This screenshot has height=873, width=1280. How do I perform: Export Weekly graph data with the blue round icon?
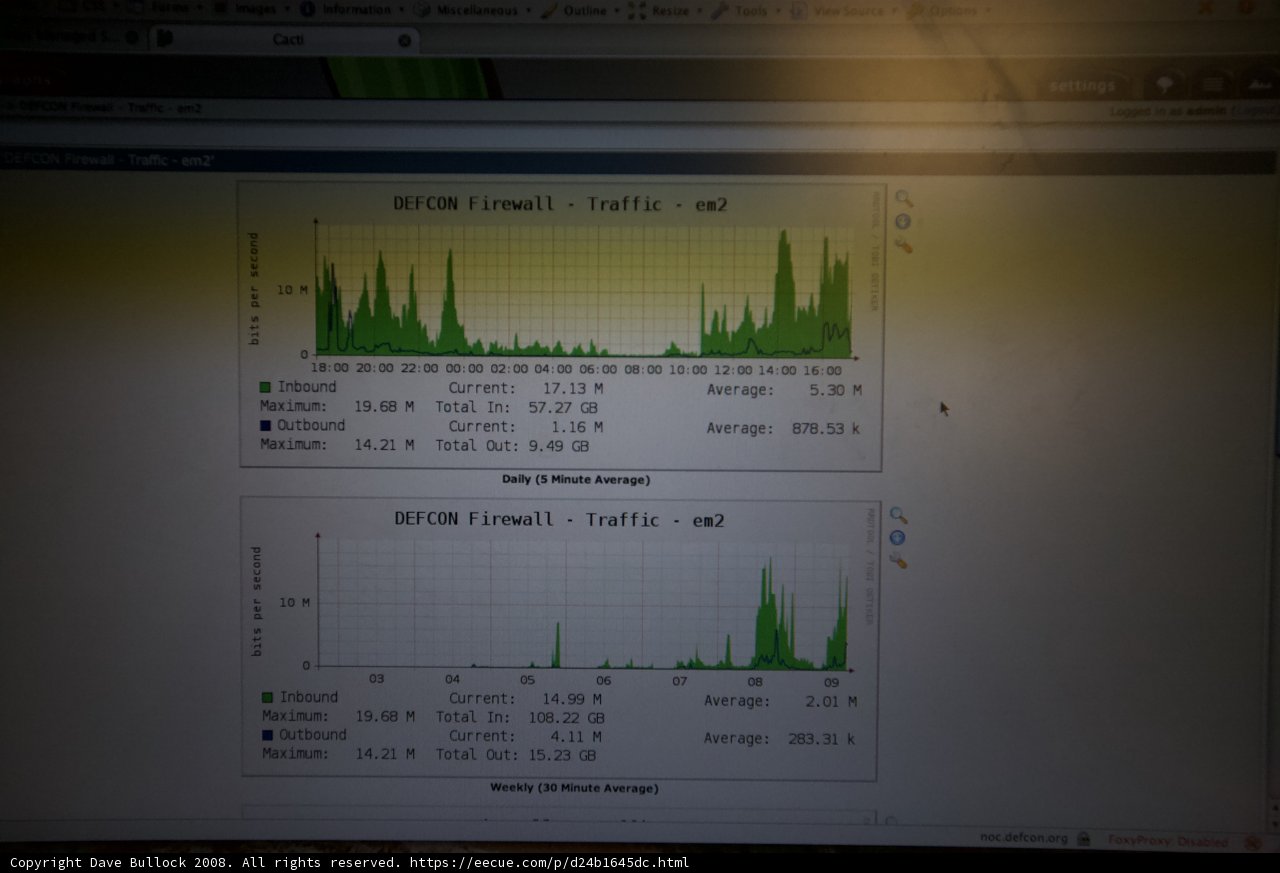click(x=898, y=538)
